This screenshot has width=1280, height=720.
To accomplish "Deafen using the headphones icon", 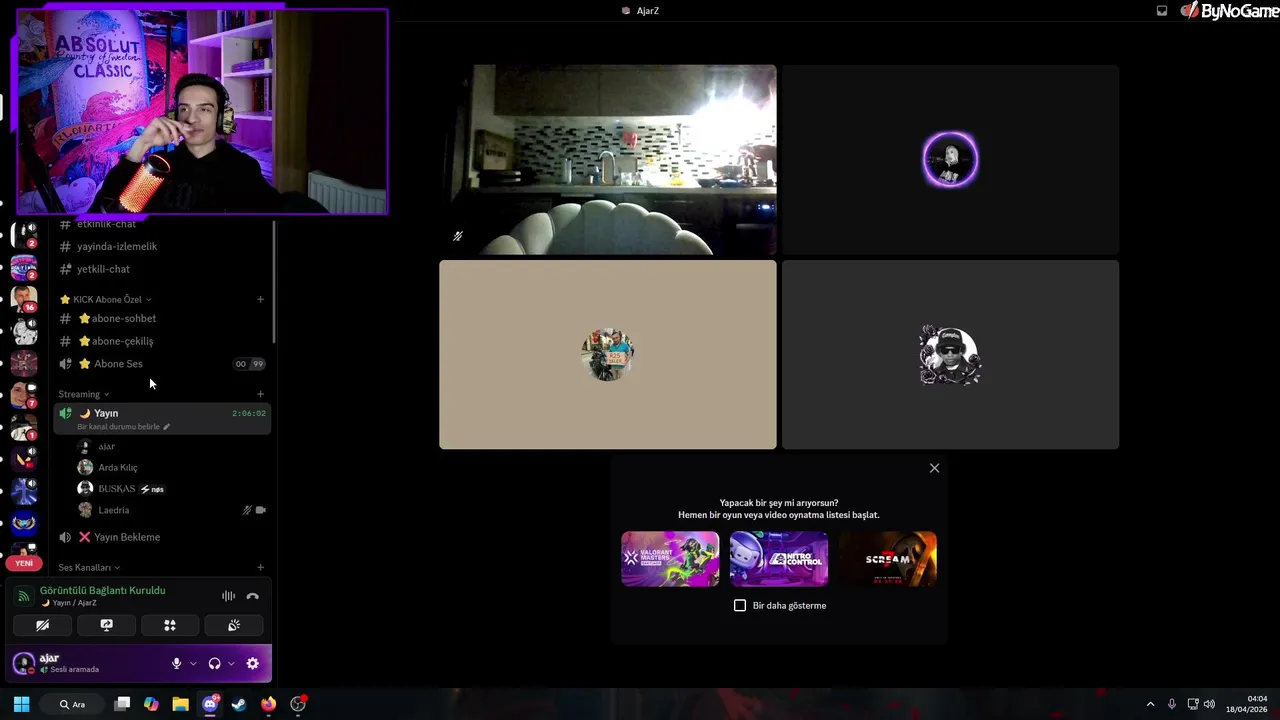I will (x=214, y=663).
